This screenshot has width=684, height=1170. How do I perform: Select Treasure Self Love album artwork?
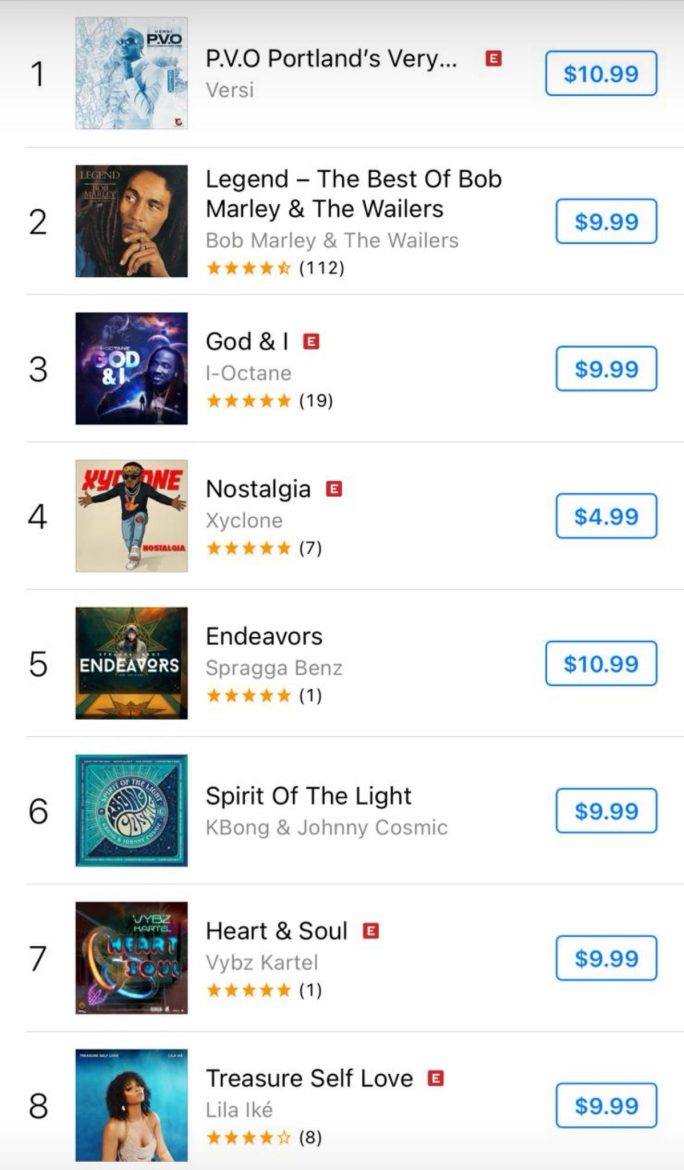click(131, 1105)
